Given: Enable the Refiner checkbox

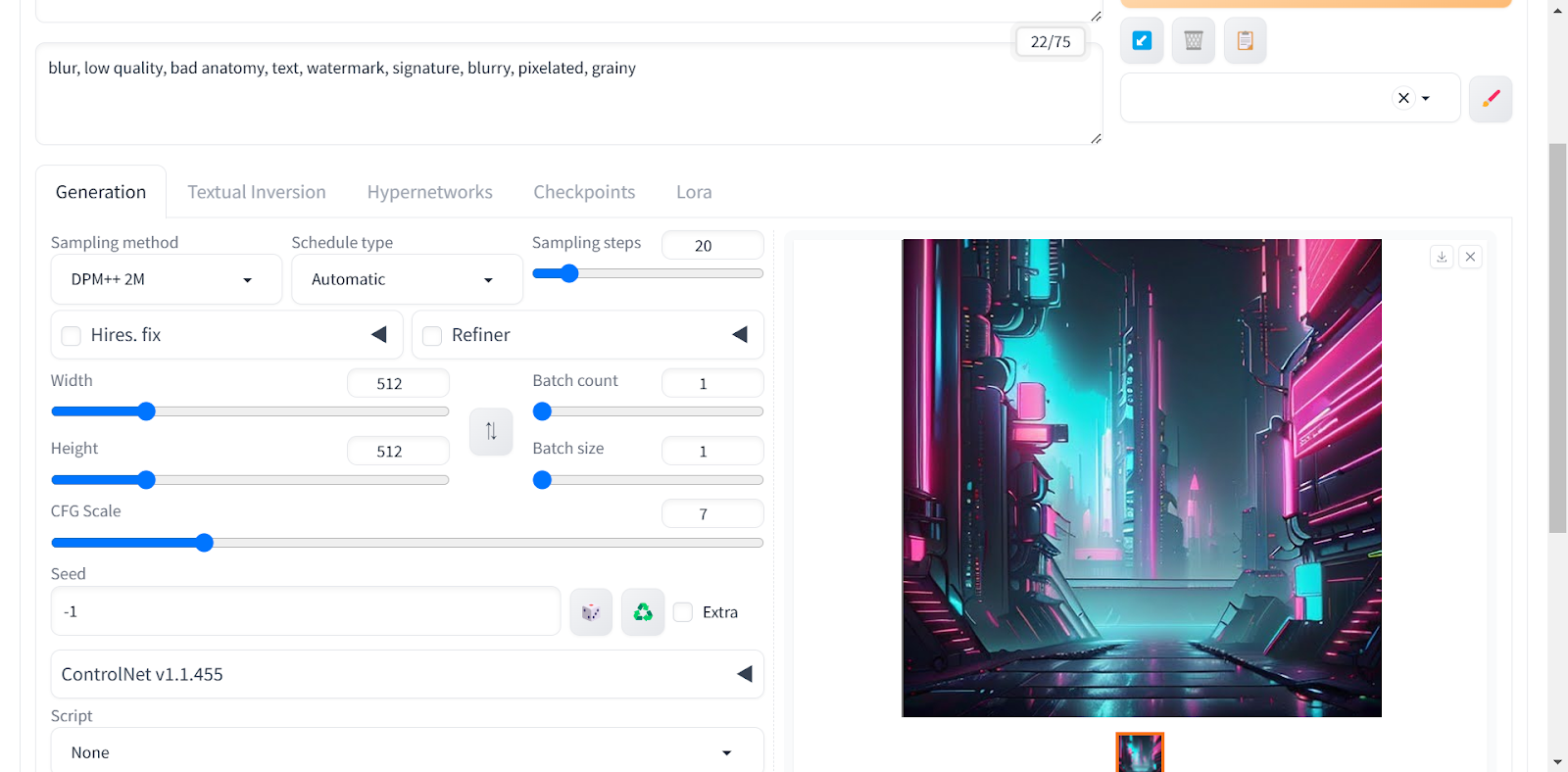Looking at the screenshot, I should tap(432, 336).
